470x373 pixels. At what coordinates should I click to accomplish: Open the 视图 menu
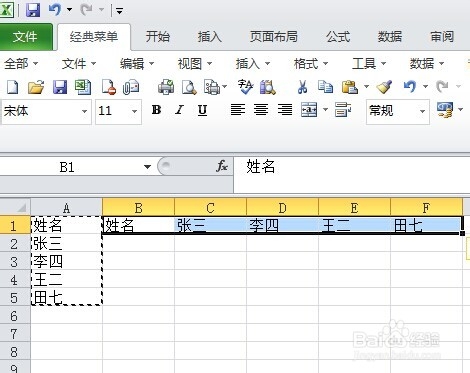pyautogui.click(x=195, y=63)
